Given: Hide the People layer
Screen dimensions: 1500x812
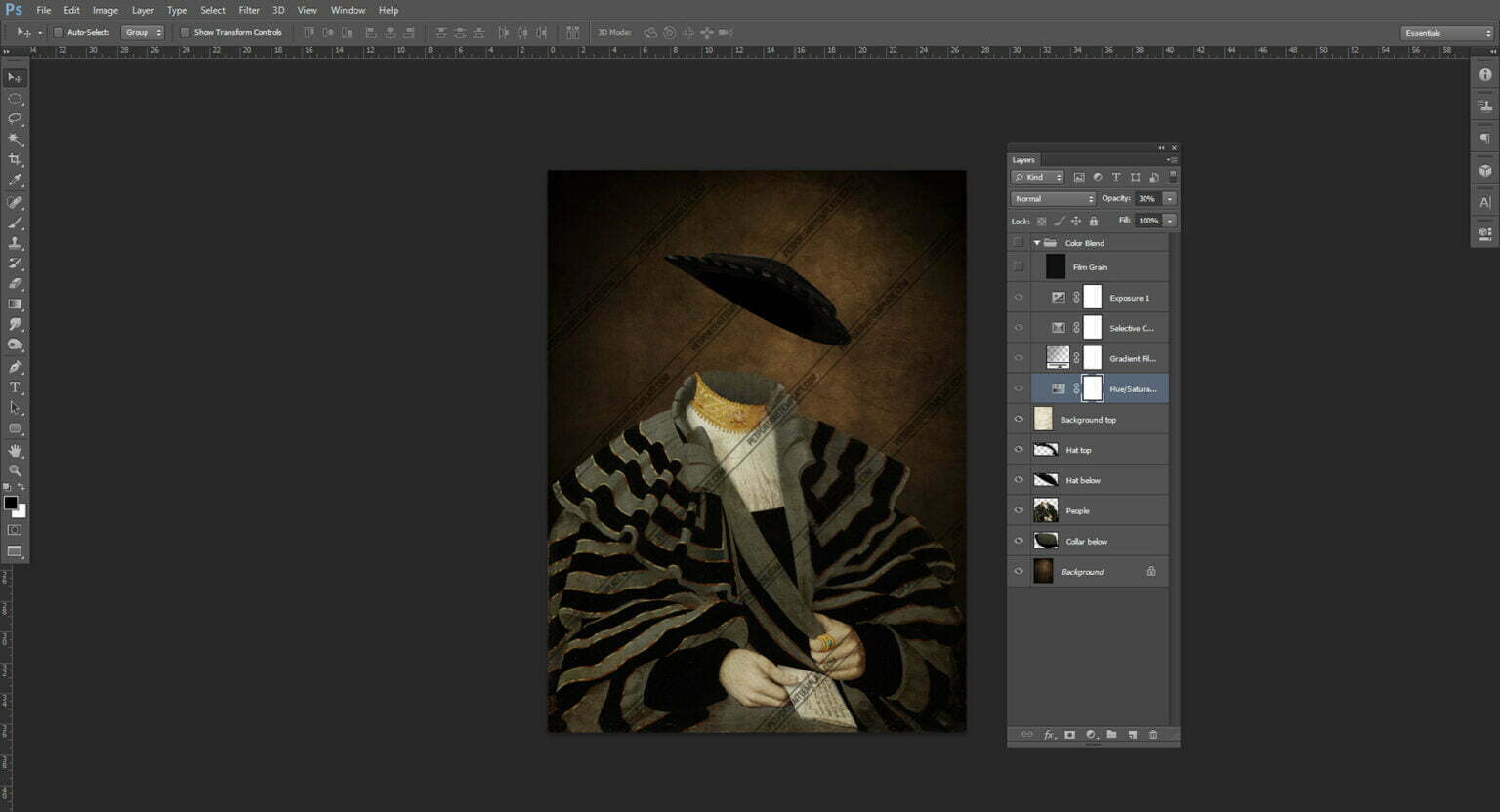Looking at the screenshot, I should (x=1019, y=510).
